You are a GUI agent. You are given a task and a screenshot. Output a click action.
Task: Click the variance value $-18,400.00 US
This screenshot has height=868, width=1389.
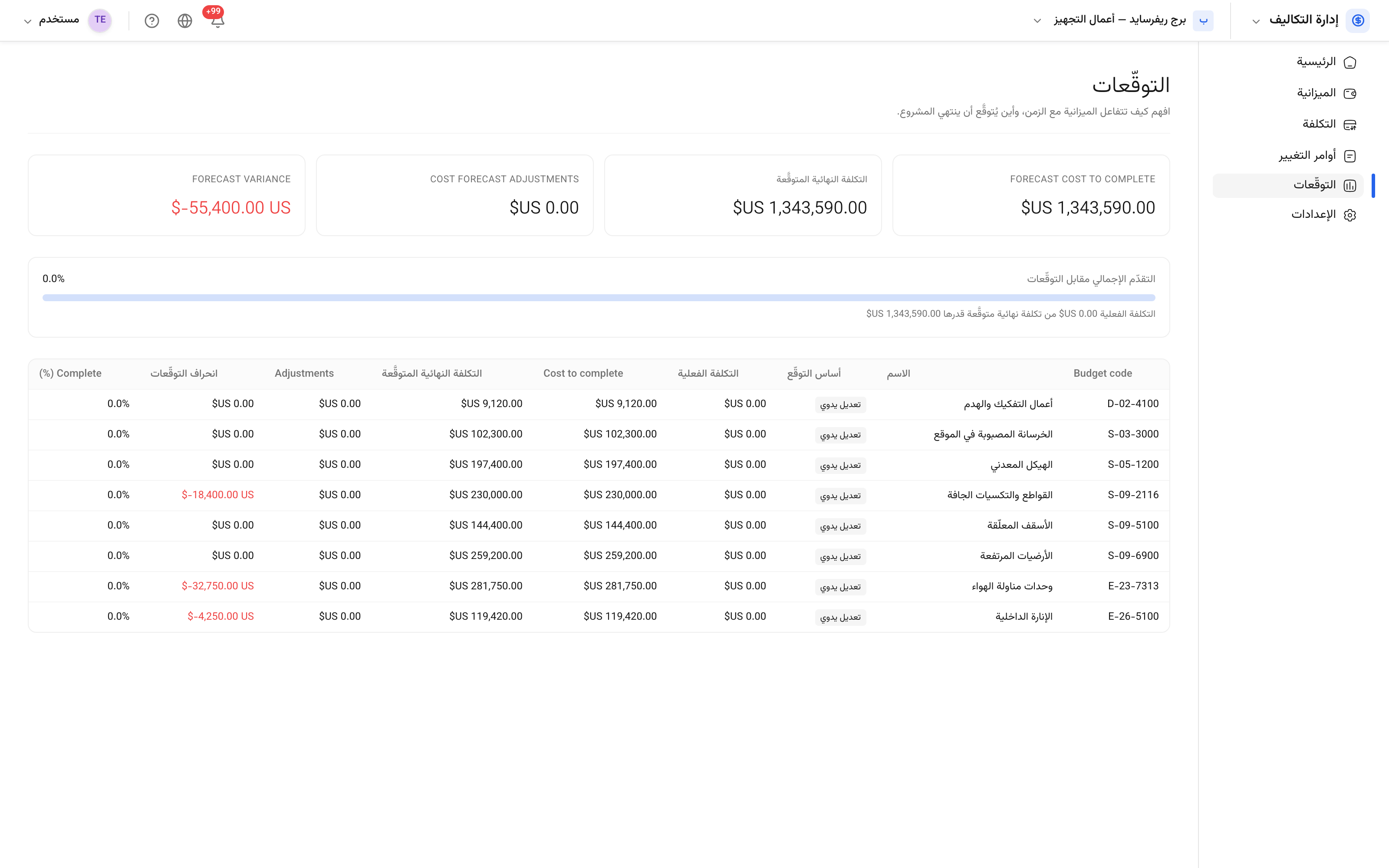point(217,495)
